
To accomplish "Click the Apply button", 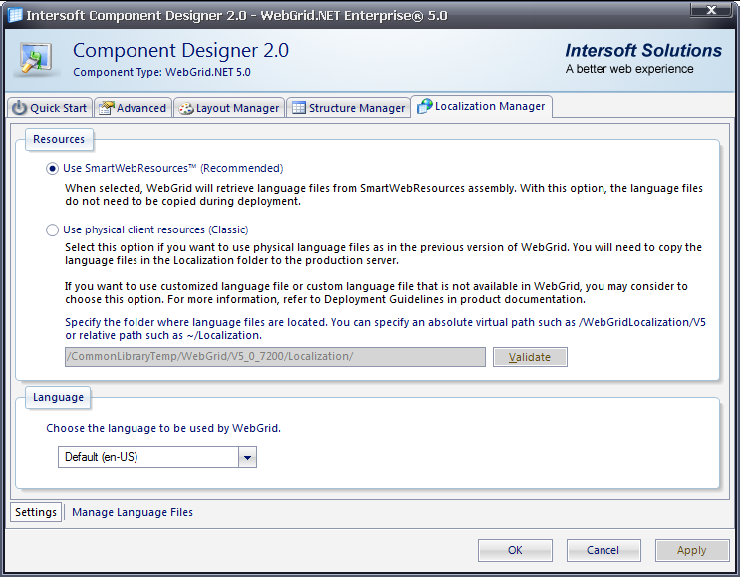I will point(692,550).
